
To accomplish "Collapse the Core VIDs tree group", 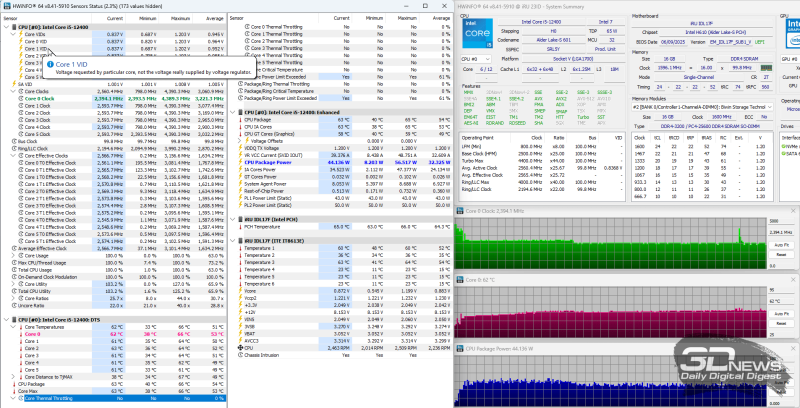I will pyautogui.click(x=12, y=33).
